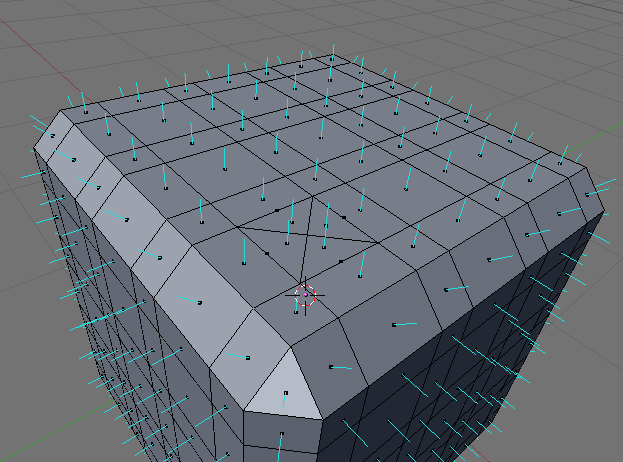Screen dimensions: 623x462
Task: Click the 3D cursor crosshair on the mesh
Action: 305,295
